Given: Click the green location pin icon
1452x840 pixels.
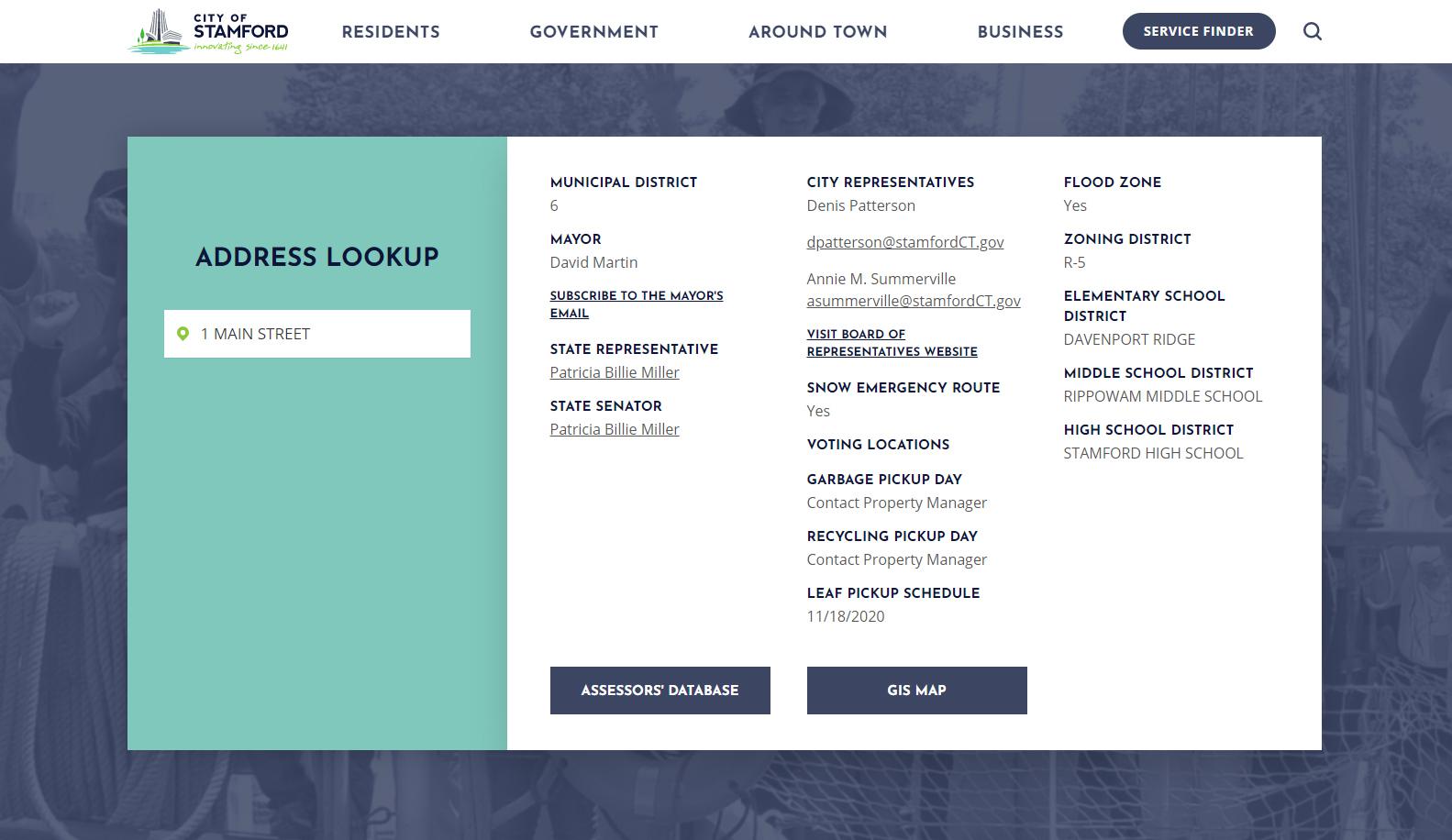Looking at the screenshot, I should [183, 334].
